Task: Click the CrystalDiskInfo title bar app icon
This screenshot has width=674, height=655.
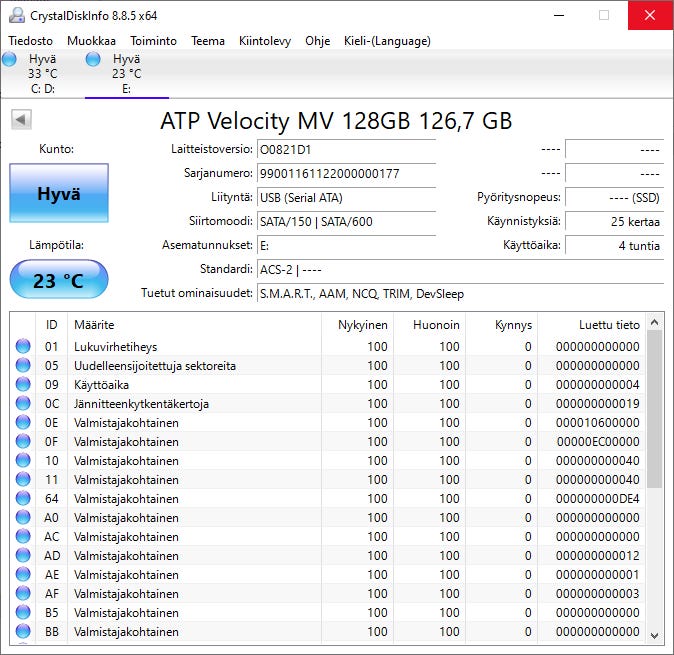Action: pyautogui.click(x=16, y=15)
